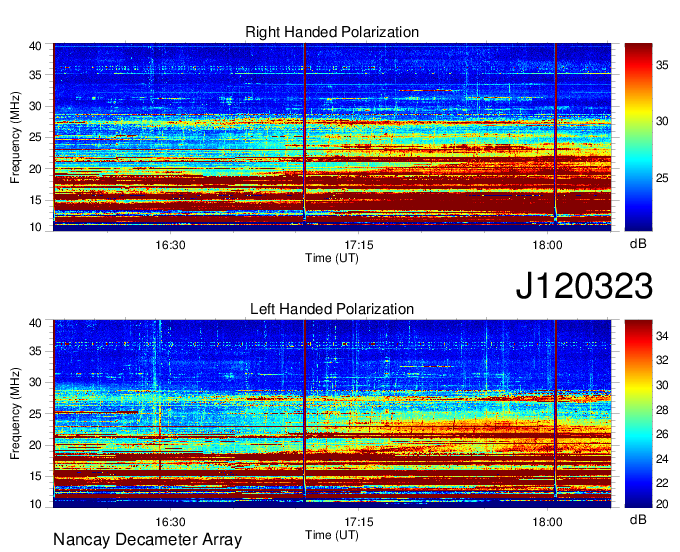680x552 pixels.
Task: Click the 25 MHz tick on Left Handed plot
Action: (35, 414)
